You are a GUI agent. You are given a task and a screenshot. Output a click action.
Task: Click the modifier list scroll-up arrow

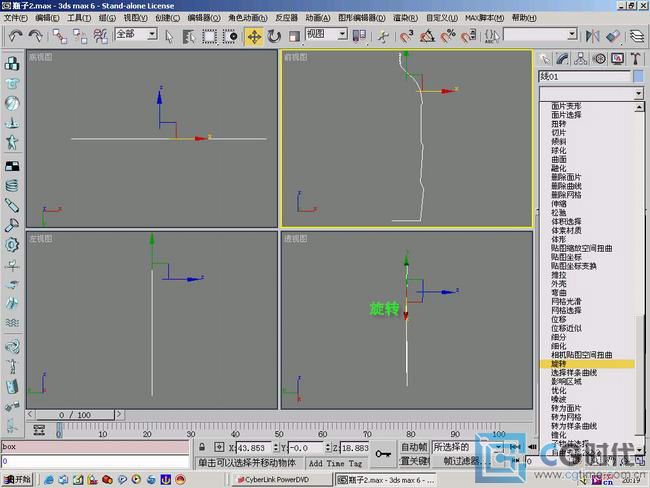639,107
